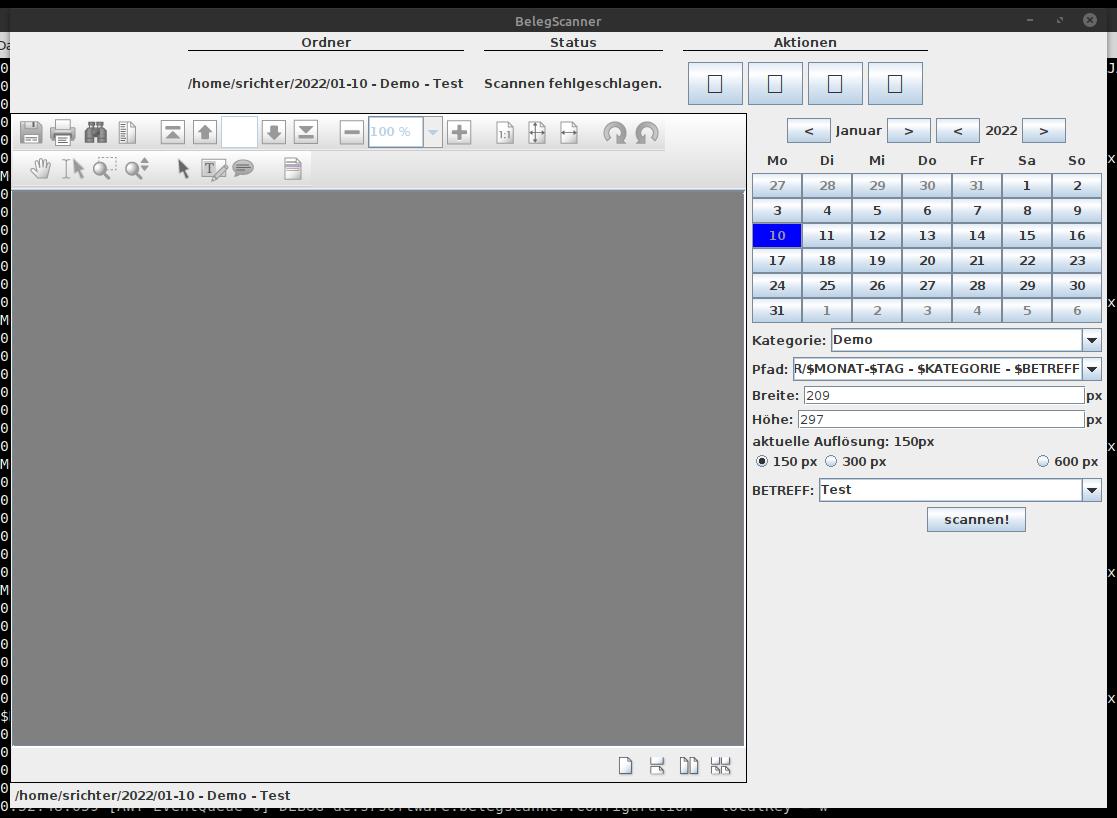This screenshot has width=1117, height=818.
Task: Go to next month after Januar
Action: pyautogui.click(x=908, y=131)
